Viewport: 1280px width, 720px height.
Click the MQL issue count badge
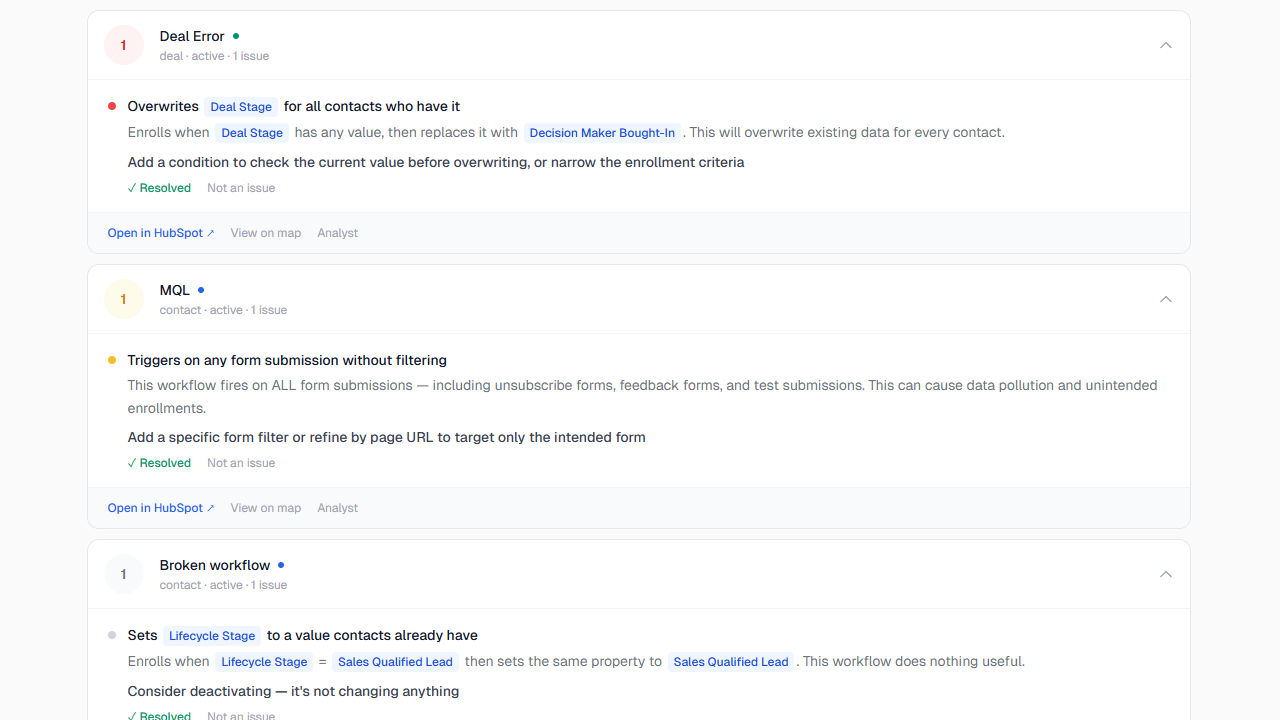124,299
